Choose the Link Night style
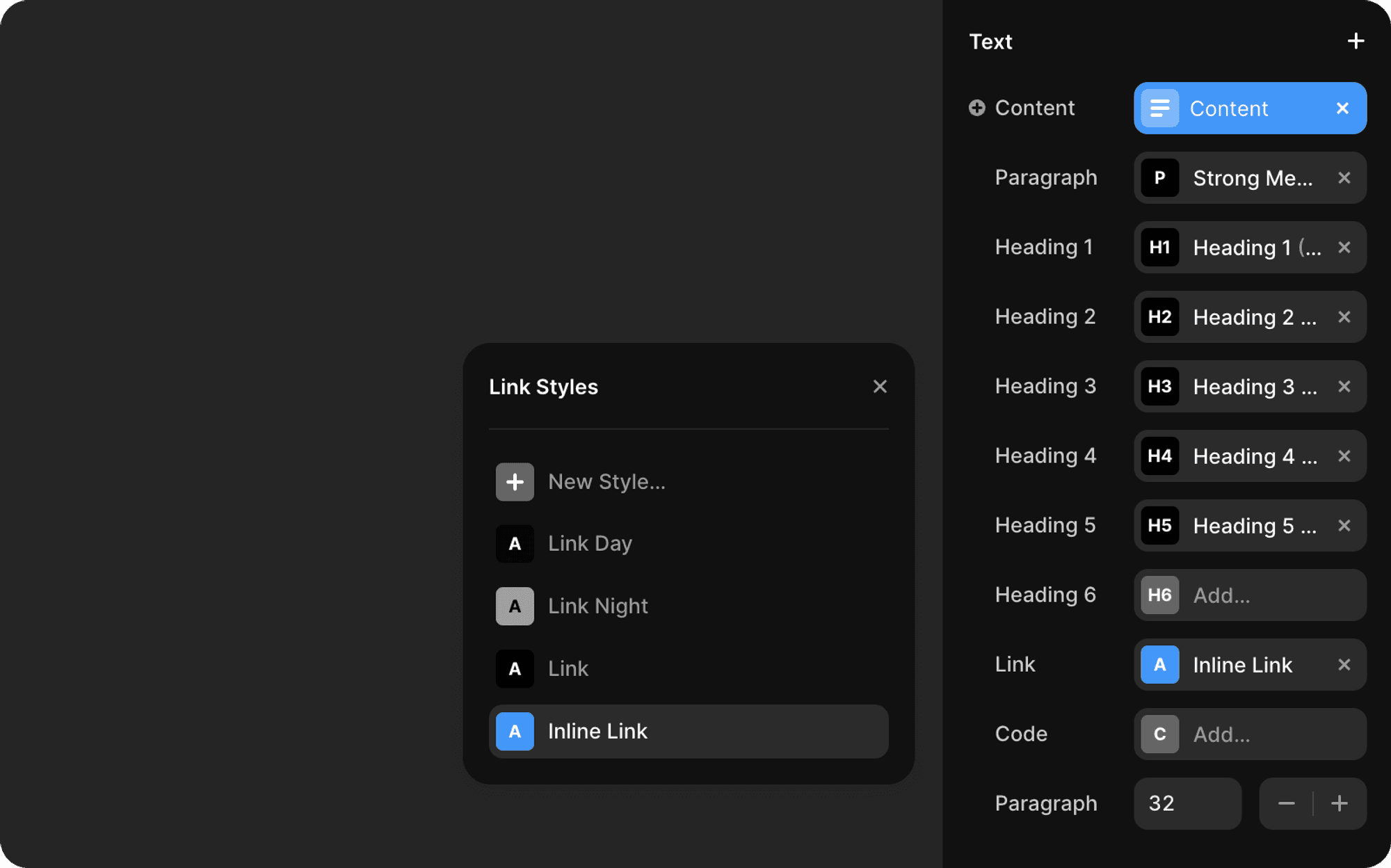This screenshot has height=868, width=1391. (x=597, y=606)
